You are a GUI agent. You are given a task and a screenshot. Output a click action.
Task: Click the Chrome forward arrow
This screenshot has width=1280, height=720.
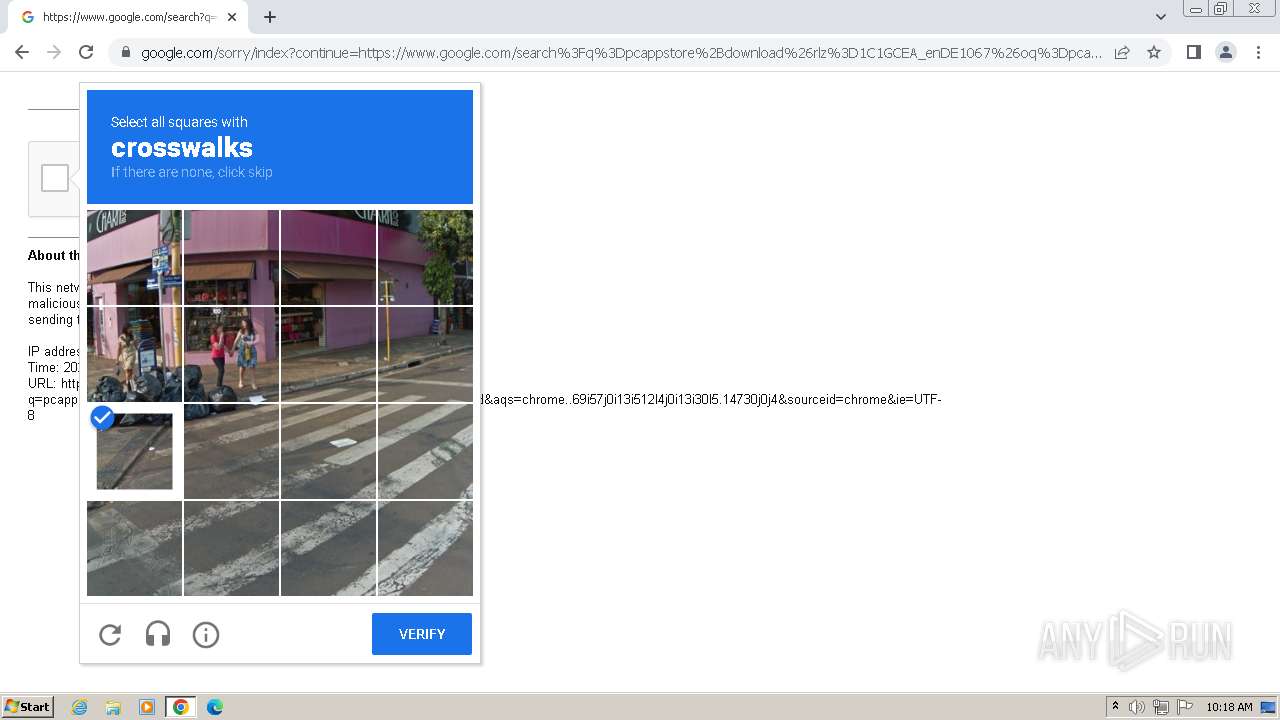click(54, 52)
